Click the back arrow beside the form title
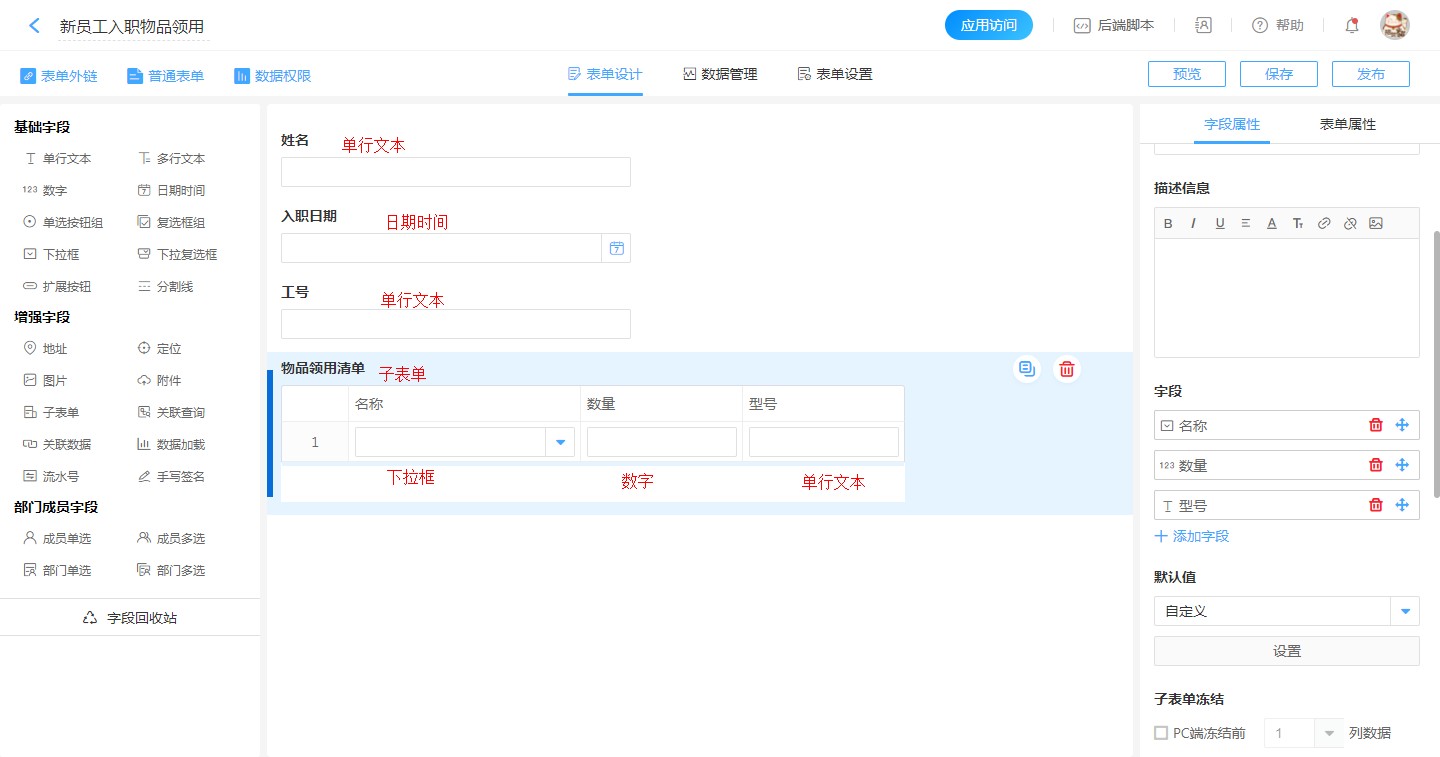 coord(35,26)
